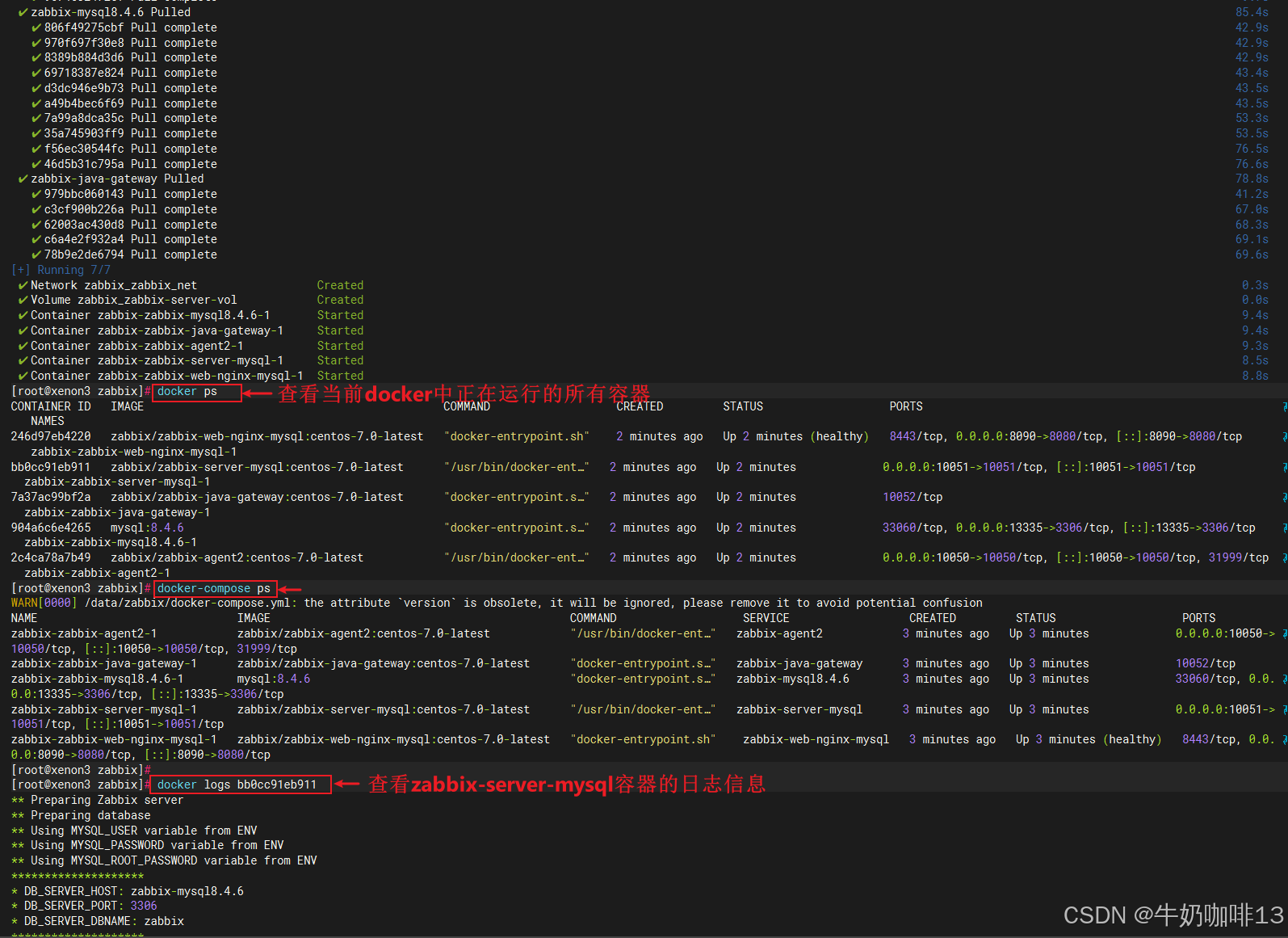
Task: Click service name 'zabbix-java-gateway'
Action: (799, 663)
